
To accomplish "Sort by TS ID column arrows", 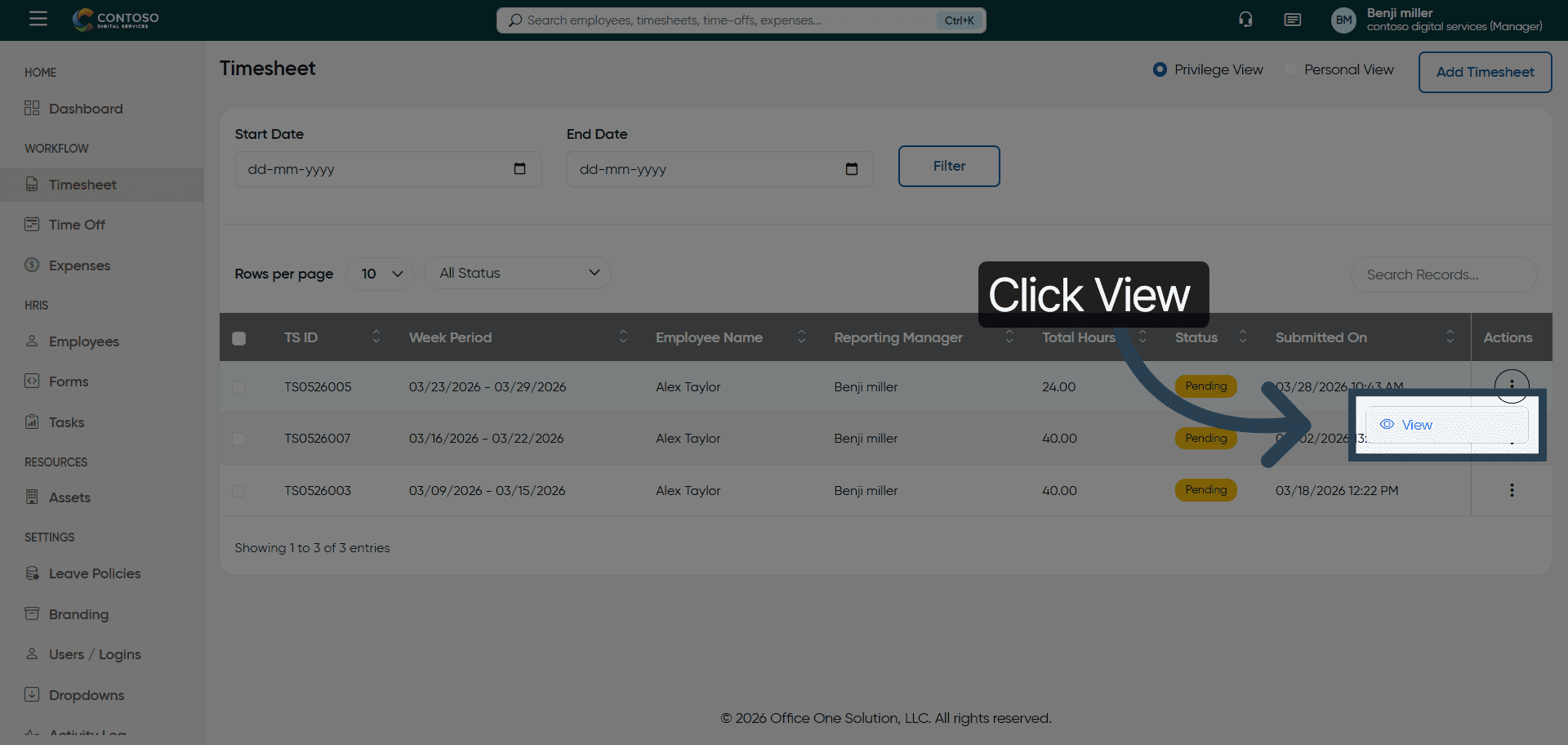I will tap(376, 337).
